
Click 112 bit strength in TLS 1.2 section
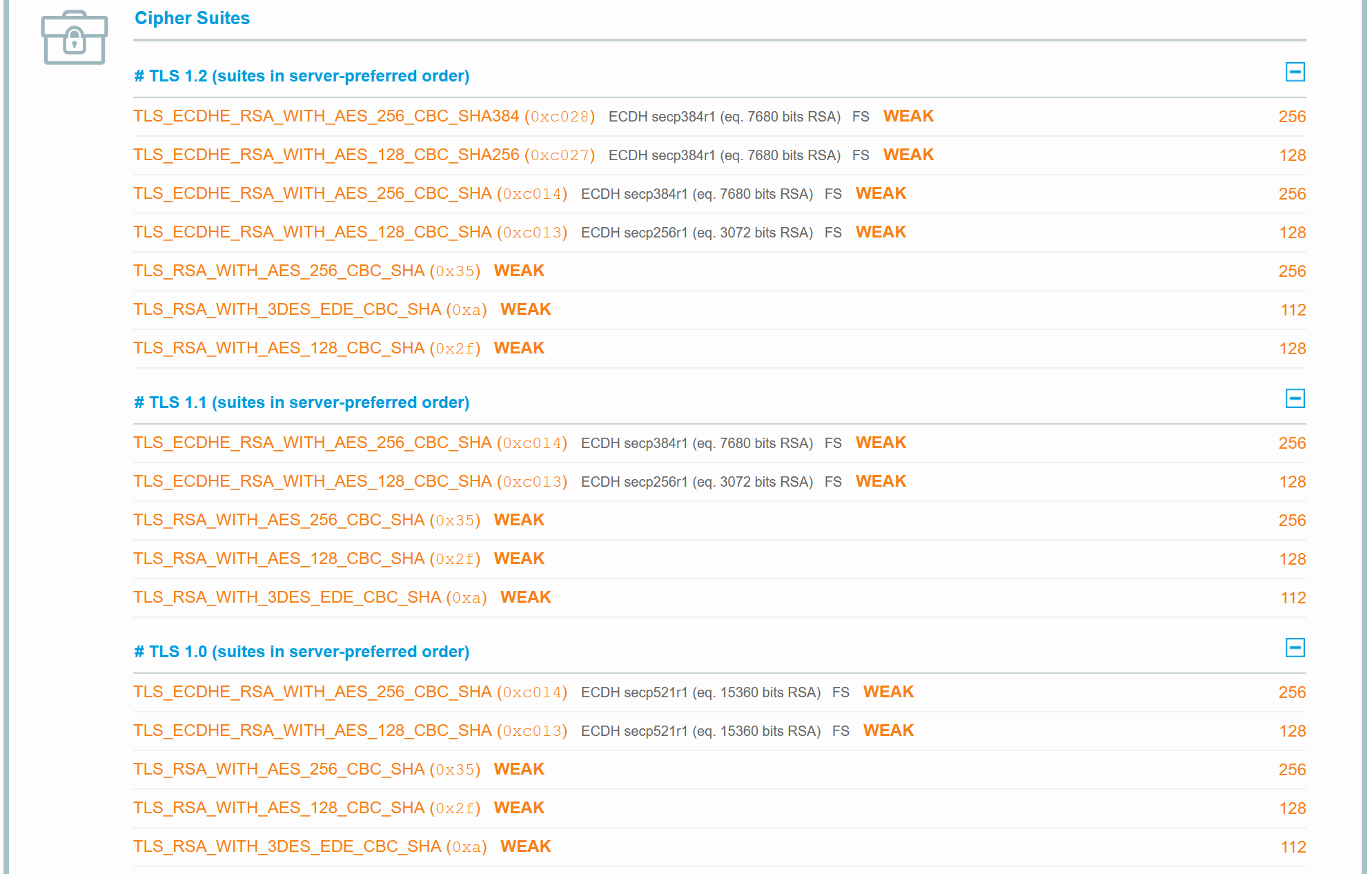[1293, 310]
